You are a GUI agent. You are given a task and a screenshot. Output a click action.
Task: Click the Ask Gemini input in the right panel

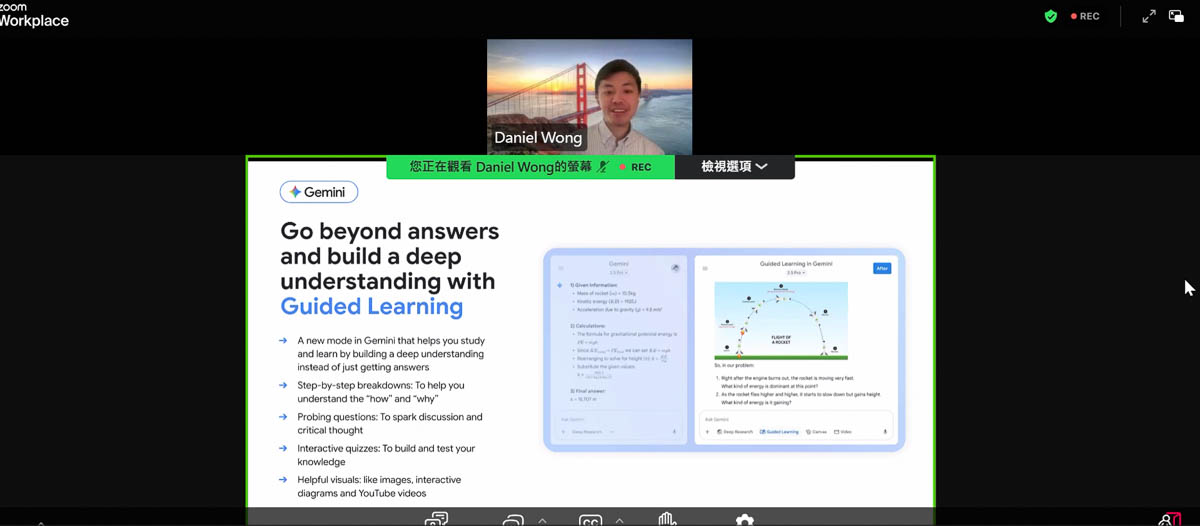pos(797,419)
